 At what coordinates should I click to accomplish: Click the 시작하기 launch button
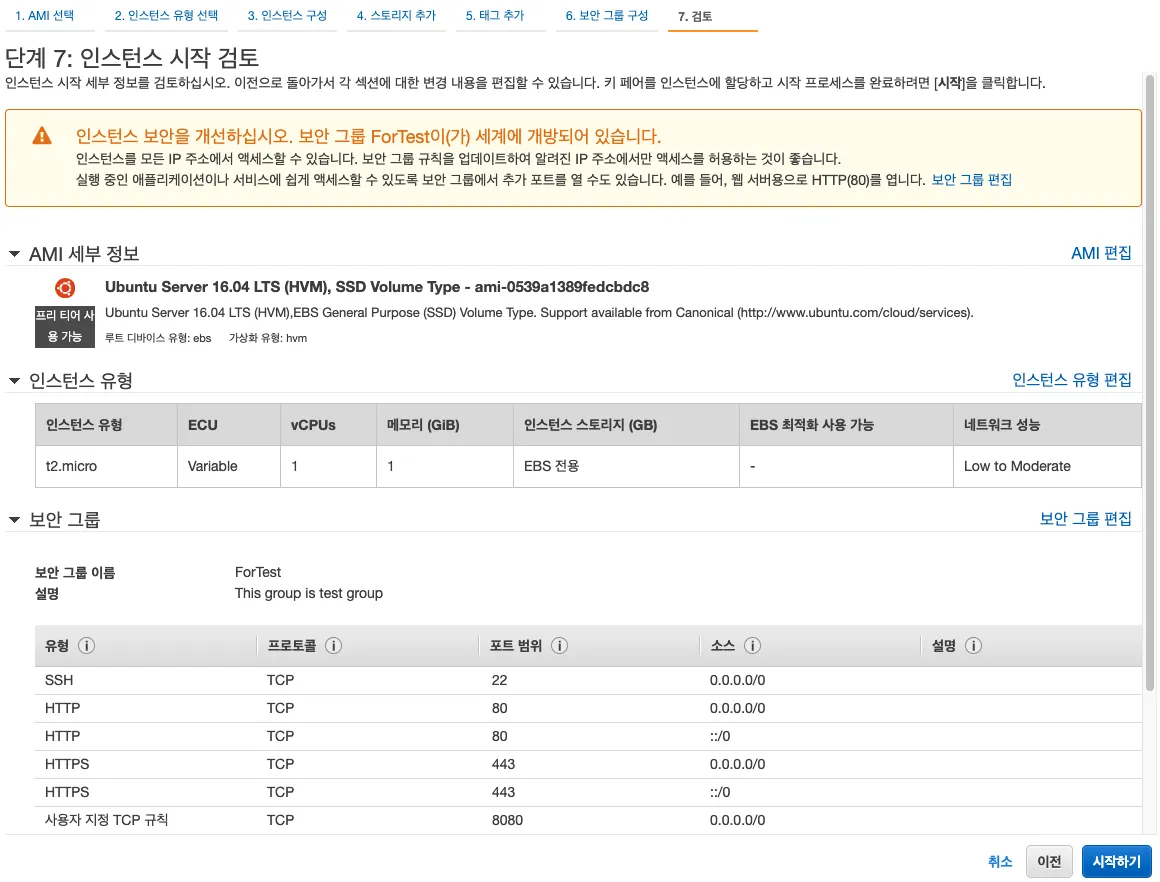pyautogui.click(x=1116, y=861)
